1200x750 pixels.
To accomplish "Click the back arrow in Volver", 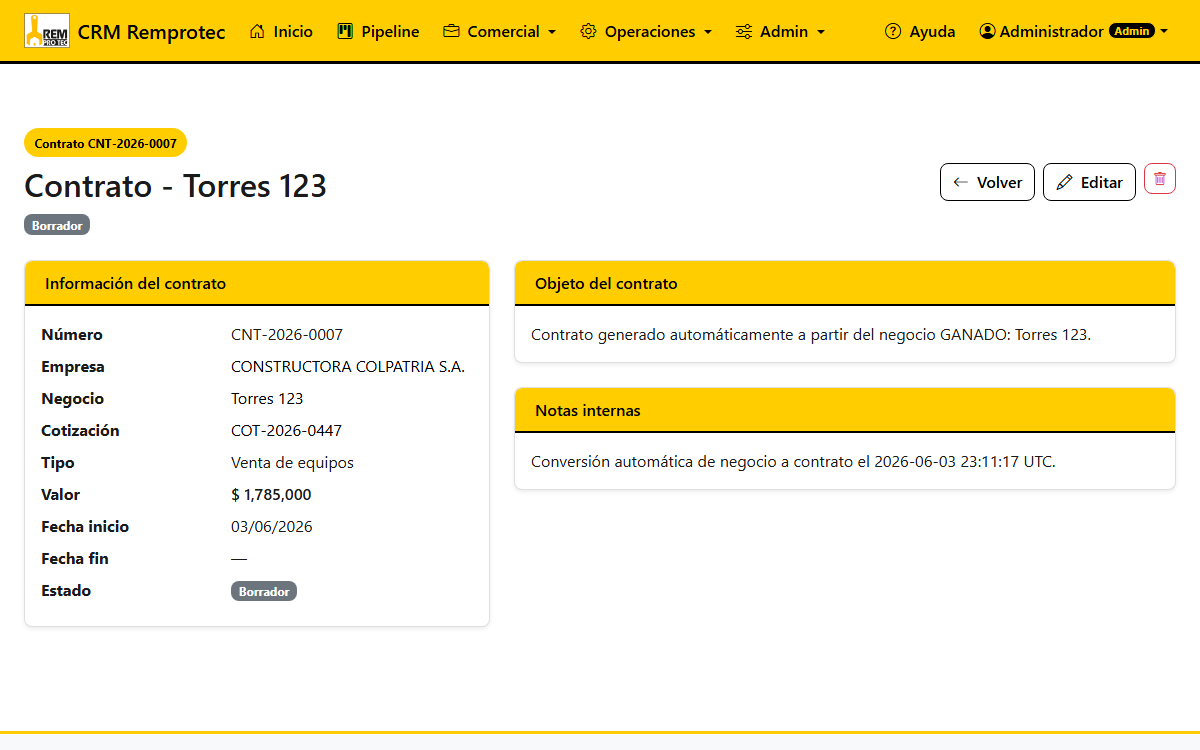I will point(961,182).
